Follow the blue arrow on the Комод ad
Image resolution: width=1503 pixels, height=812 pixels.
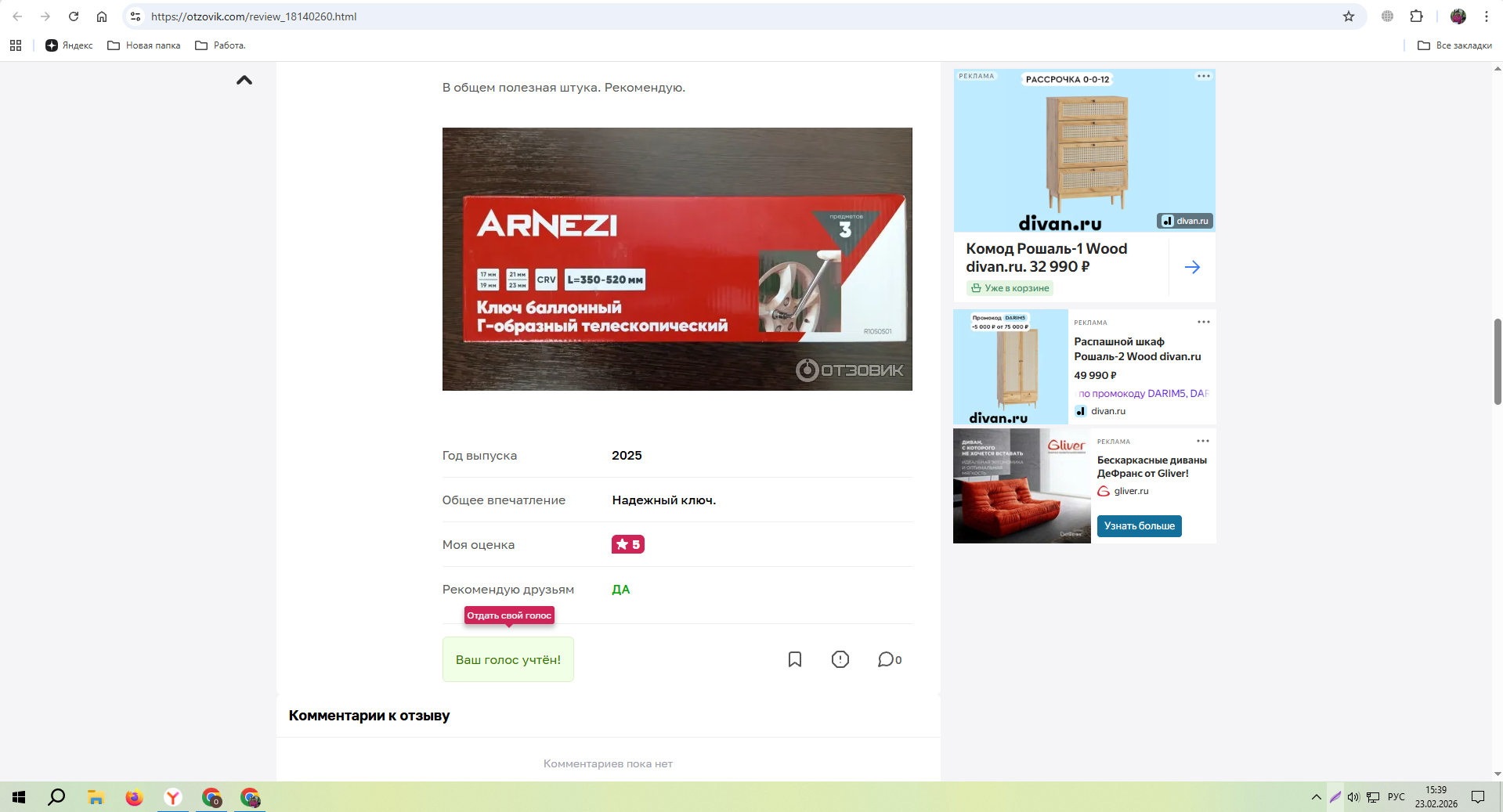coord(1192,267)
